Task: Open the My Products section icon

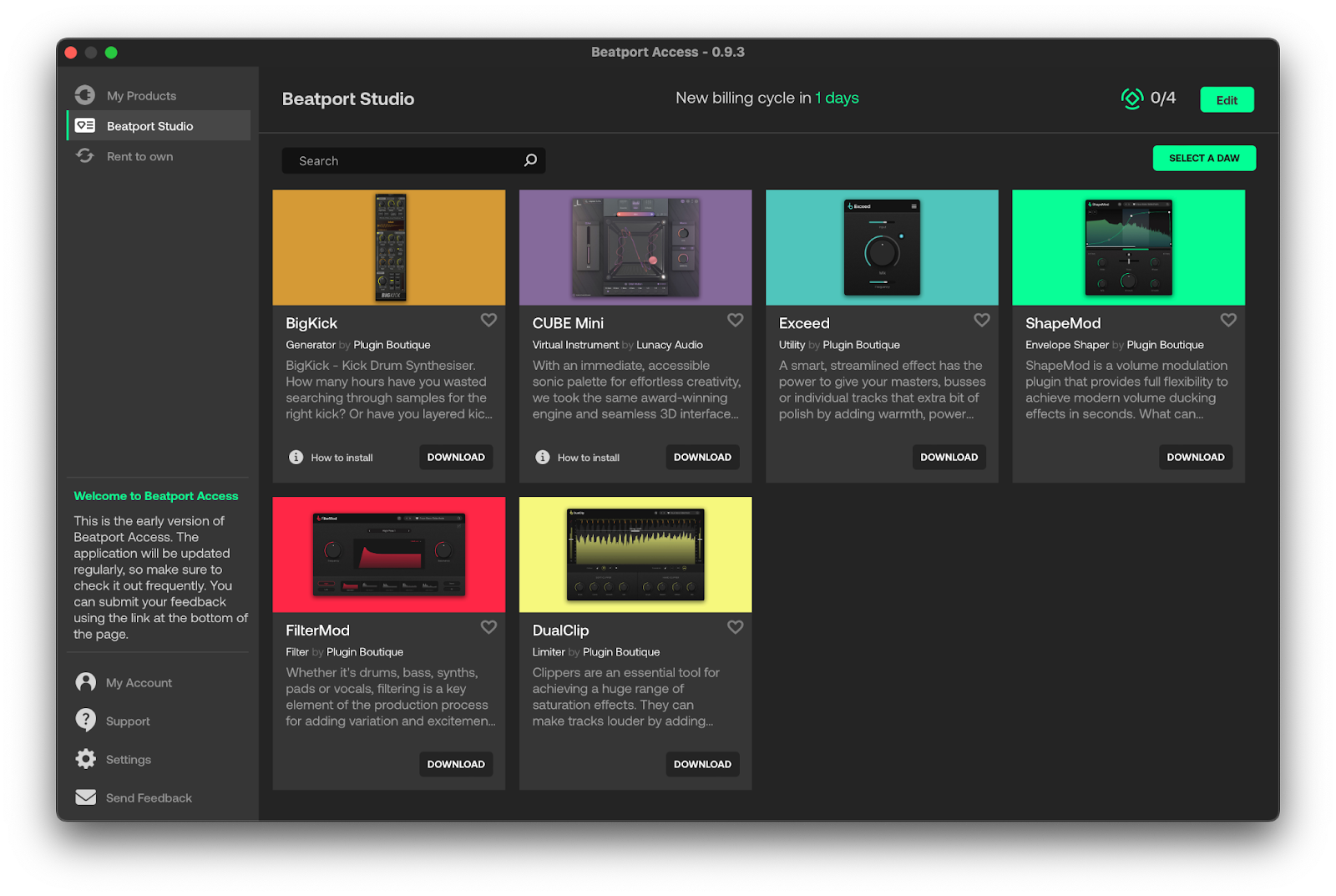Action: (84, 94)
